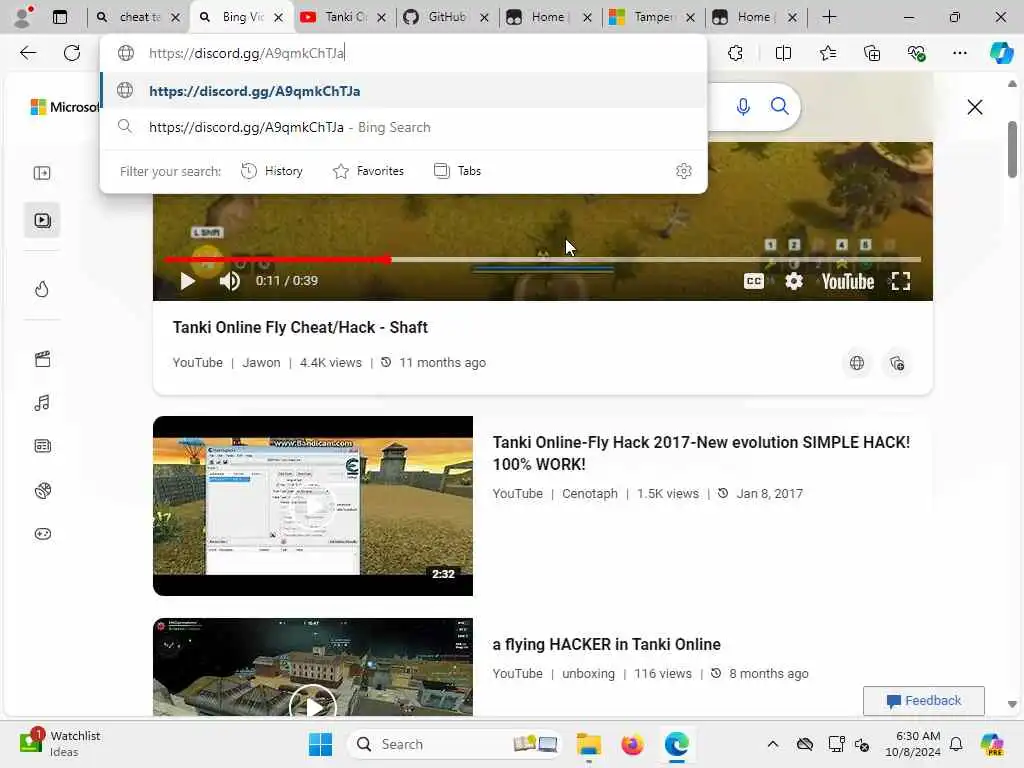Open the tab actions menu icon

coord(59,17)
